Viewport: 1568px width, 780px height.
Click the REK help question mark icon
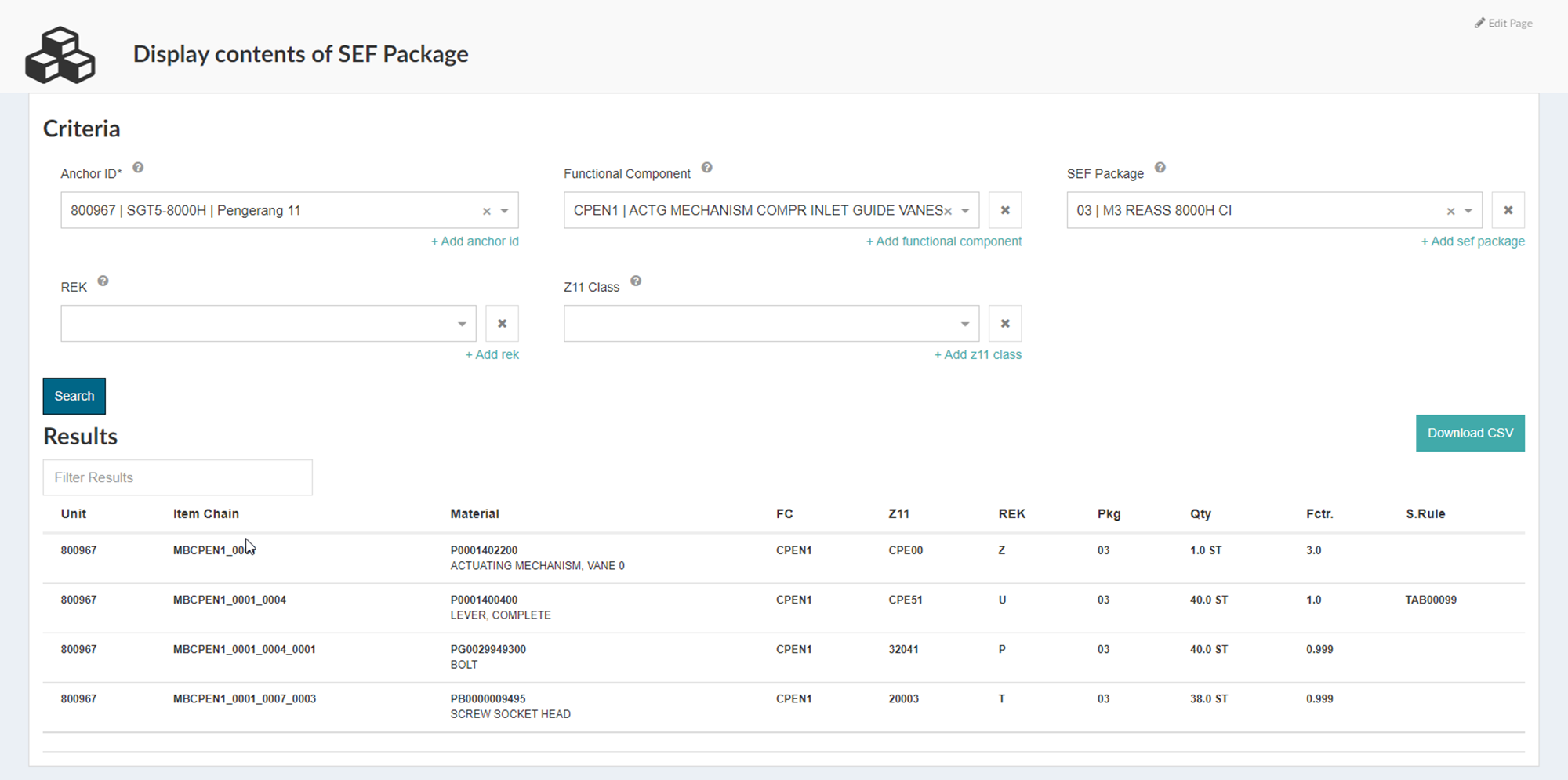coord(103,281)
